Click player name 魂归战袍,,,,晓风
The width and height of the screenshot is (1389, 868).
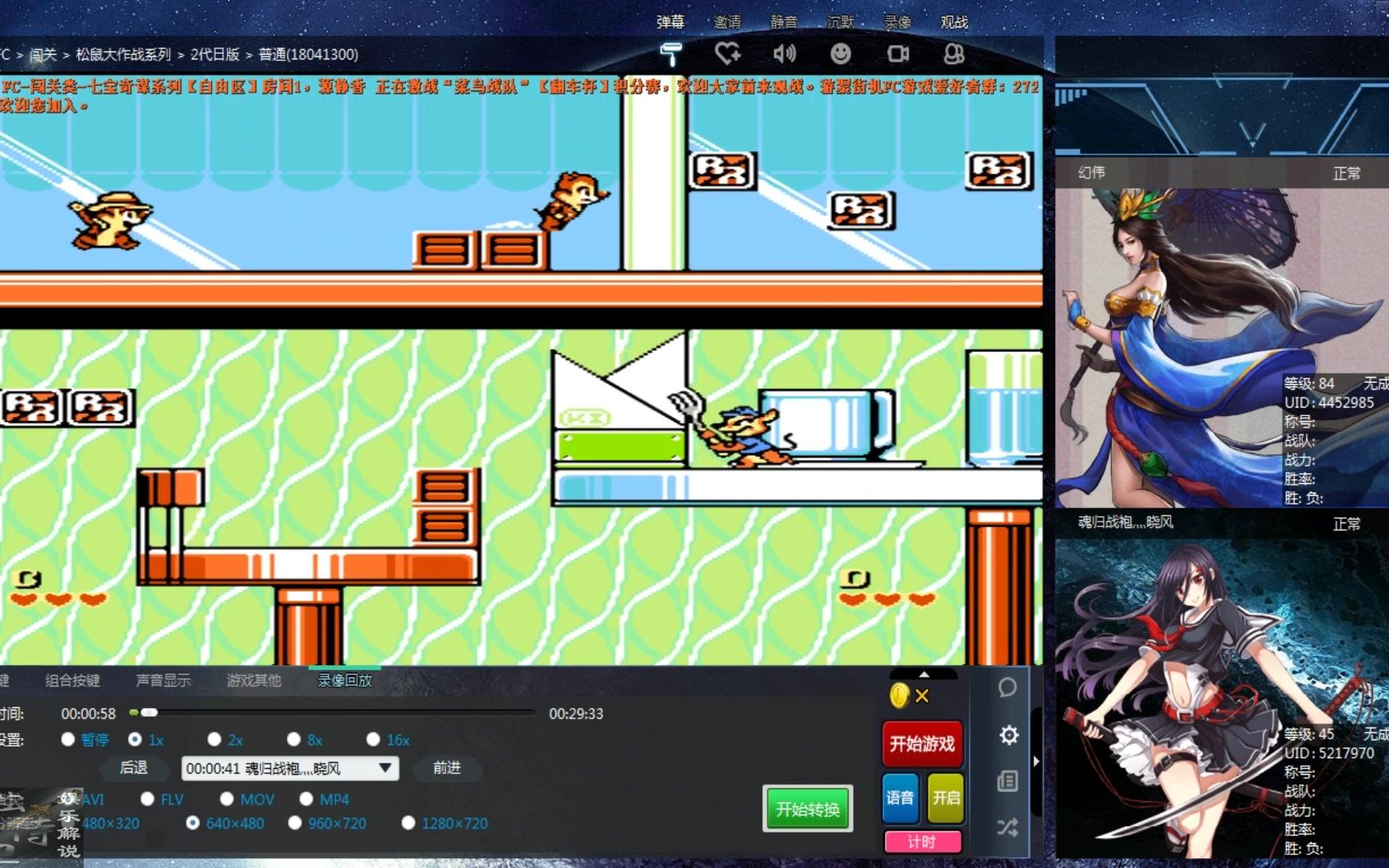coord(1125,522)
